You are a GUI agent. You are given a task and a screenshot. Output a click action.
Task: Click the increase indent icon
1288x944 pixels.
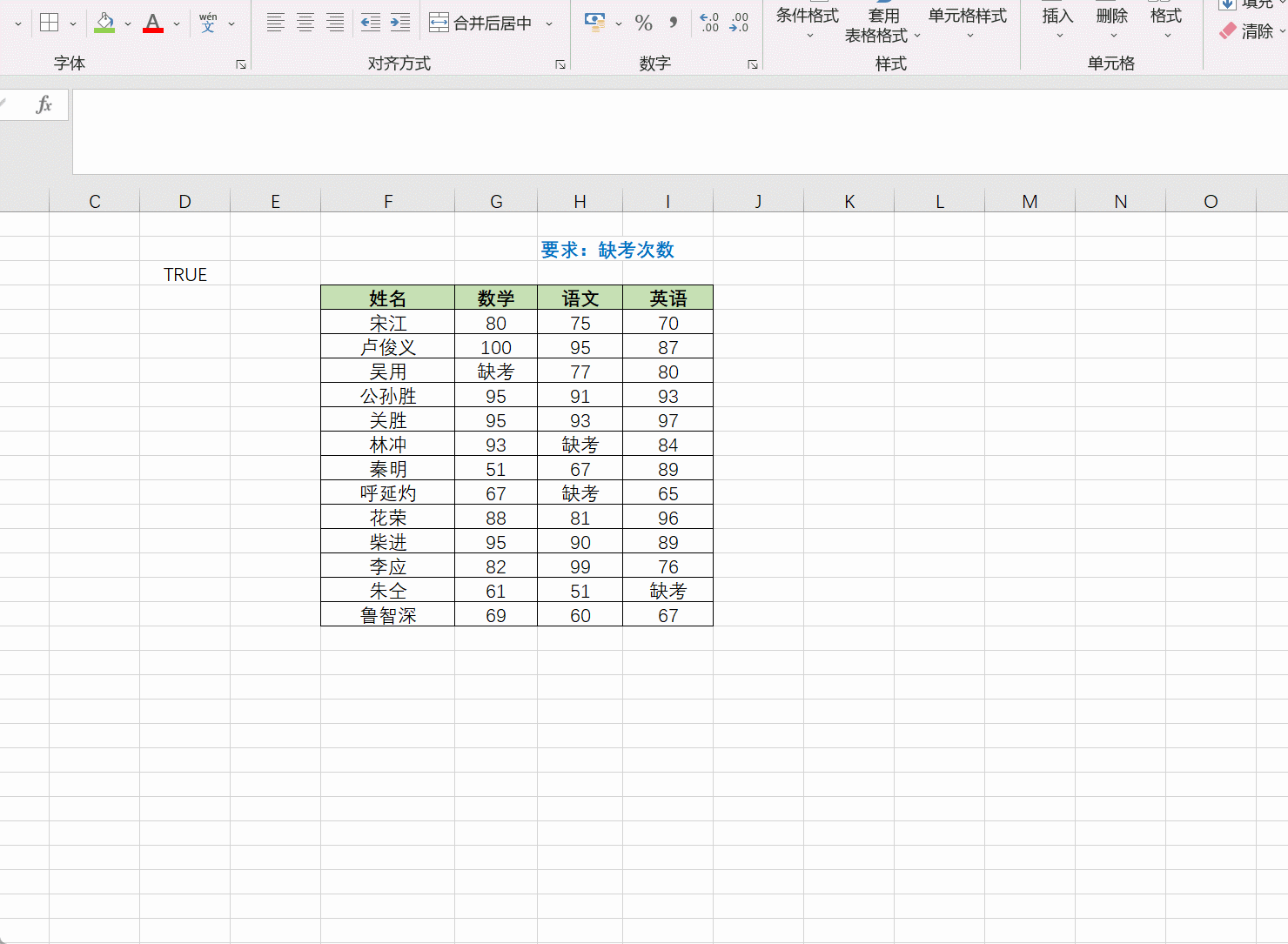tap(399, 23)
